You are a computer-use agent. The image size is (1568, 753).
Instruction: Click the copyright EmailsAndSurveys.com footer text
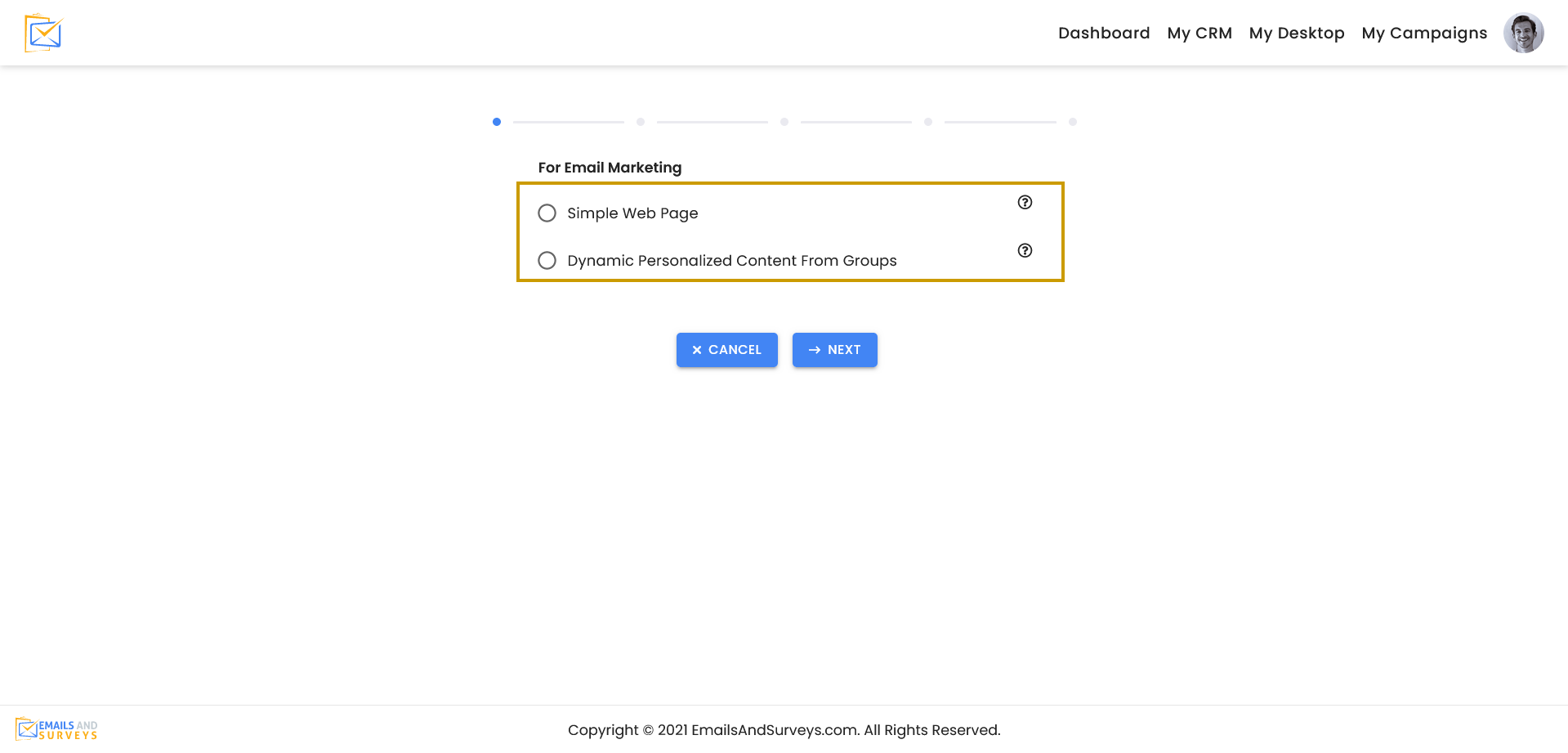pyautogui.click(x=784, y=730)
